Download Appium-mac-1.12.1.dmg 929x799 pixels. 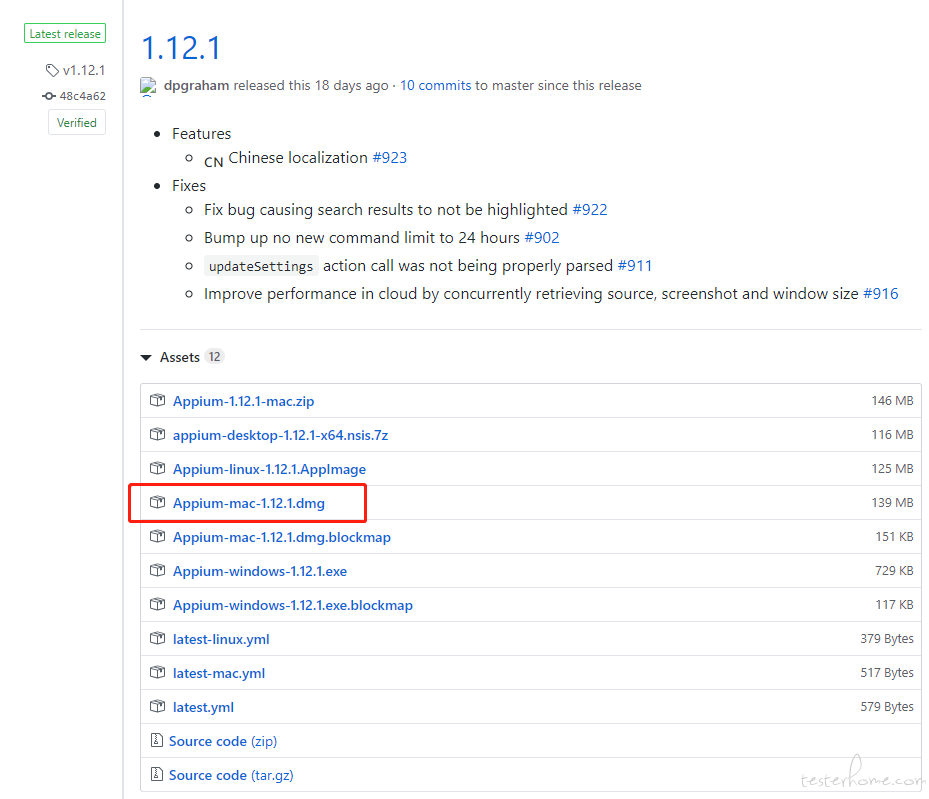click(x=249, y=503)
